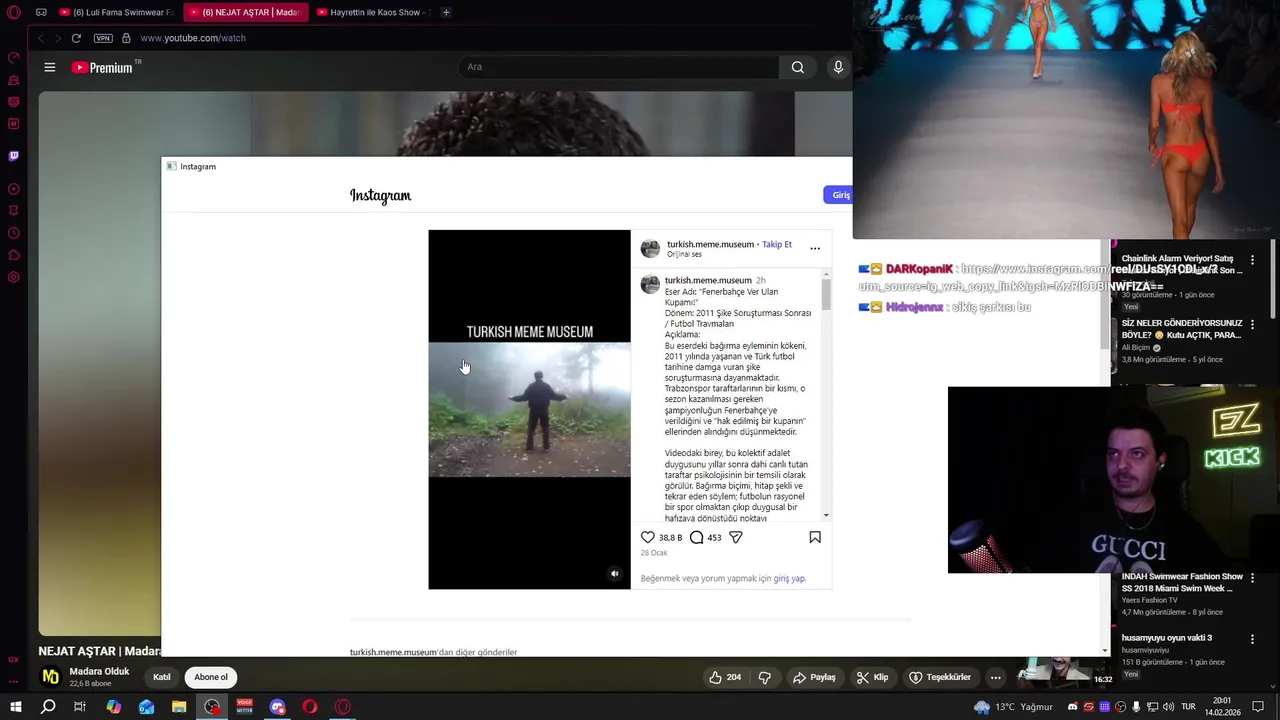Screen dimensions: 1280x720
Task: Open the Opera GX main menu logo
Action: point(14,13)
